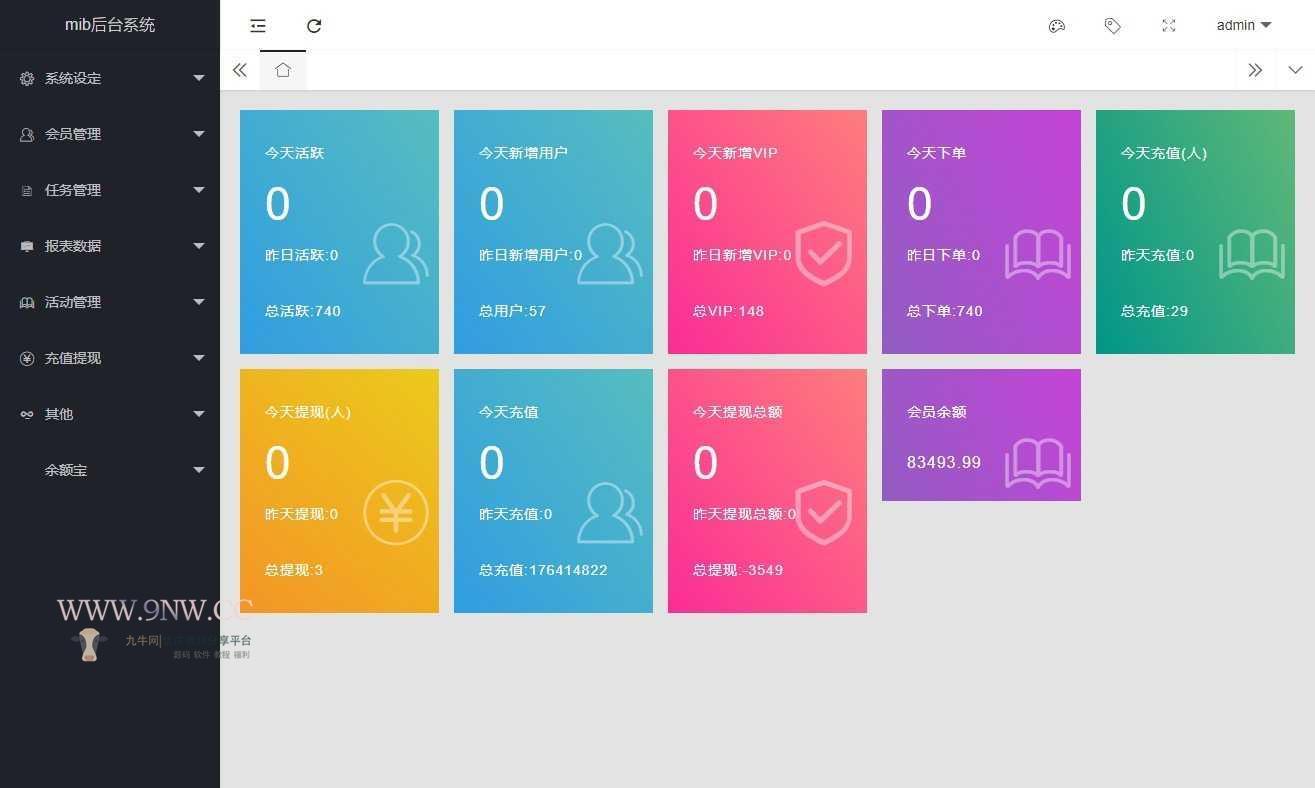Expand the 系统设定 menu arrow
The width and height of the screenshot is (1315, 788).
click(199, 78)
